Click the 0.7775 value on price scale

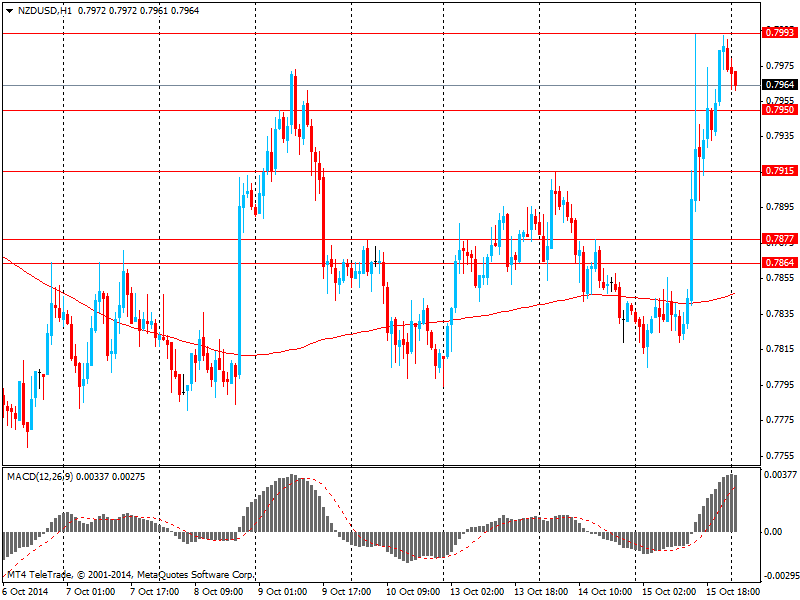(x=779, y=420)
